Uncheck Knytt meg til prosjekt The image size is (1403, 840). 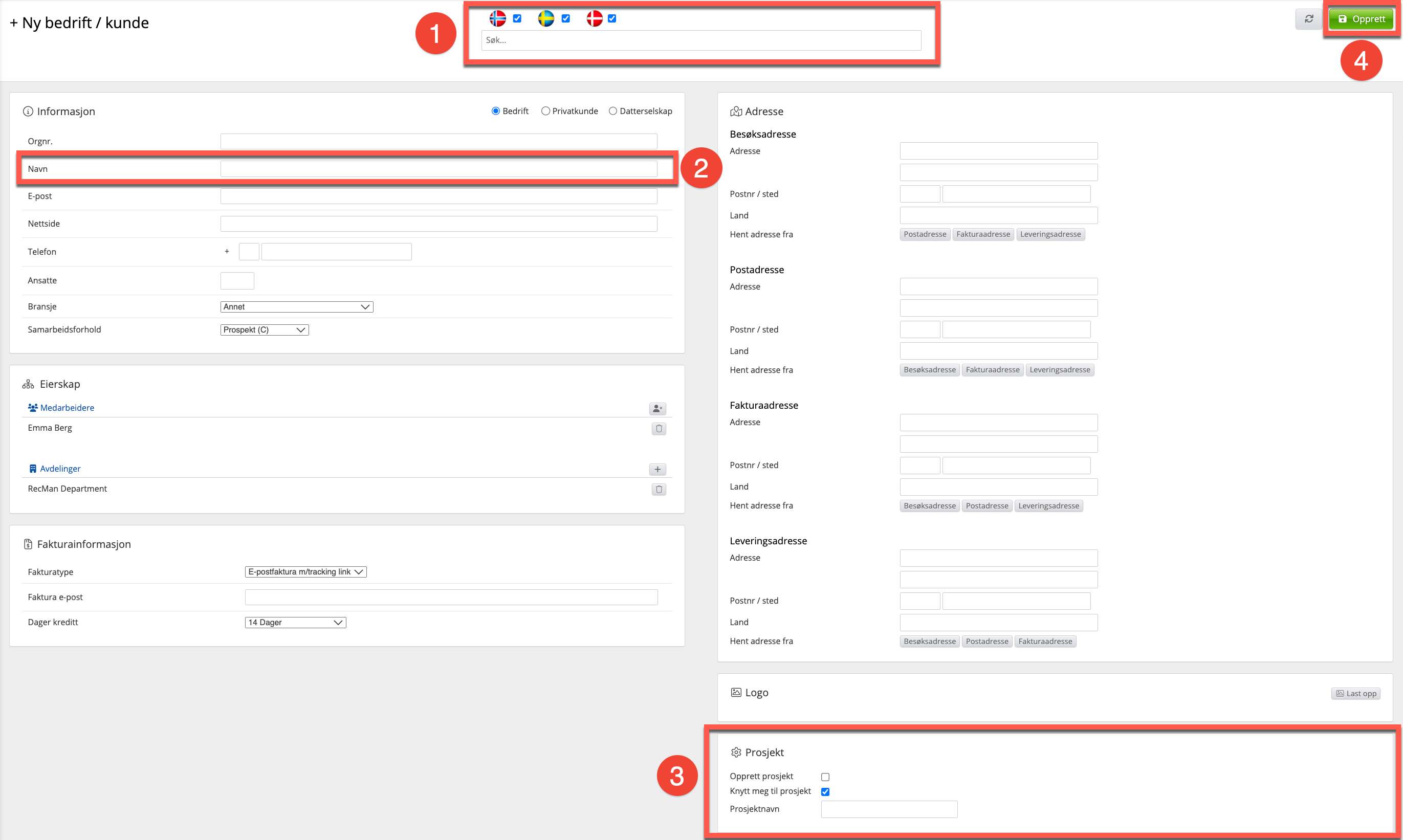tap(825, 791)
